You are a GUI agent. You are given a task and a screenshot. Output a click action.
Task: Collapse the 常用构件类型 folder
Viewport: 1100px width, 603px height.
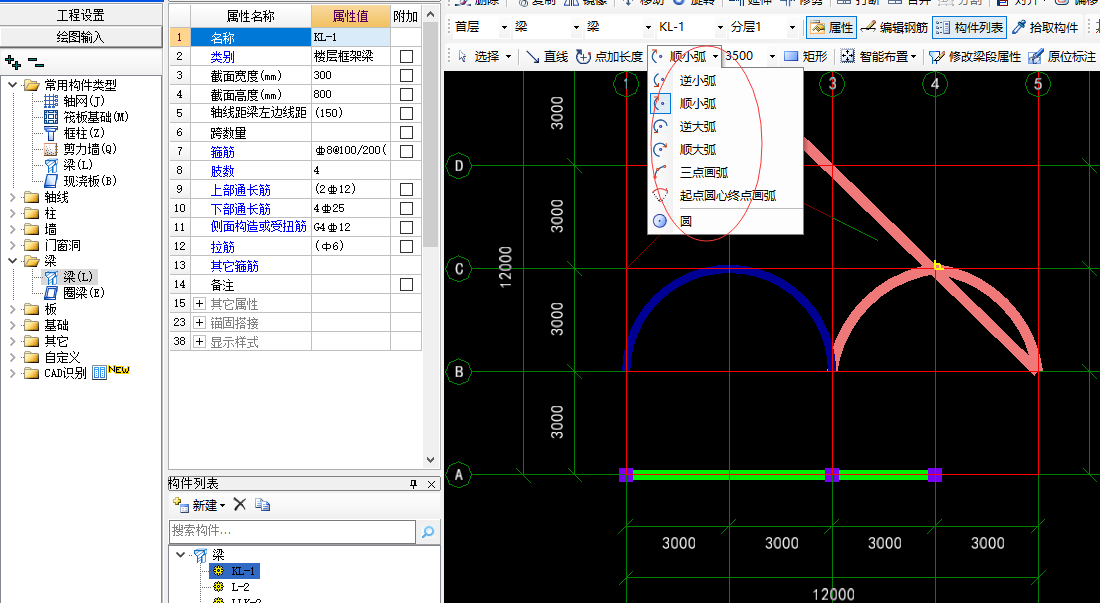(13, 85)
